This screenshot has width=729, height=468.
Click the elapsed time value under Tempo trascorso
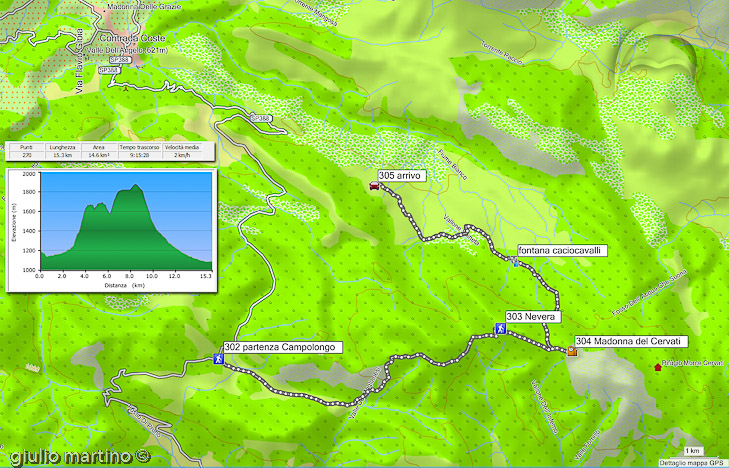coord(139,155)
